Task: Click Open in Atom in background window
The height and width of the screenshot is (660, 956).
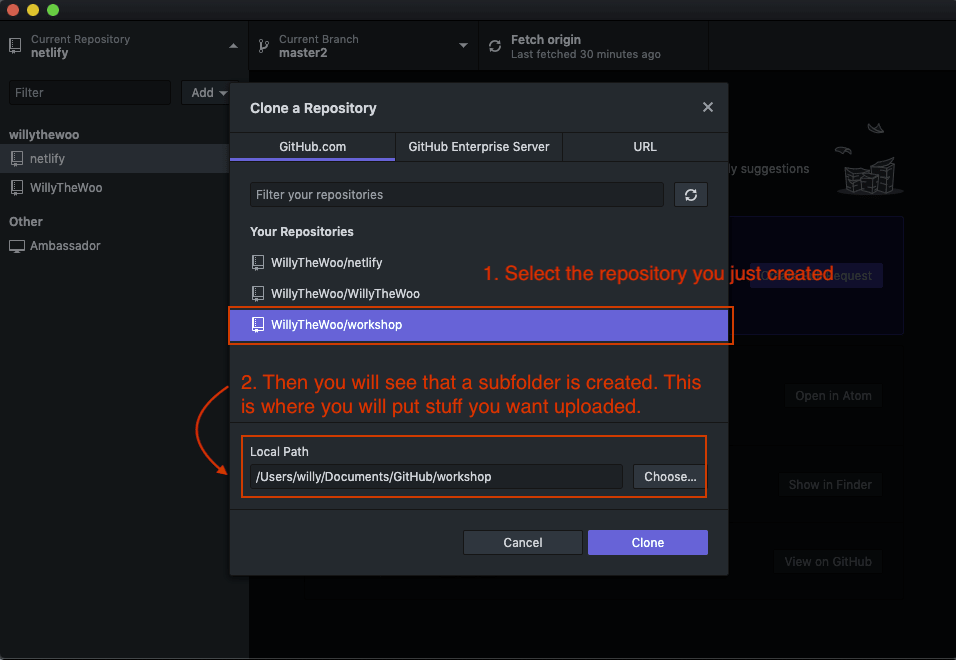Action: click(833, 396)
